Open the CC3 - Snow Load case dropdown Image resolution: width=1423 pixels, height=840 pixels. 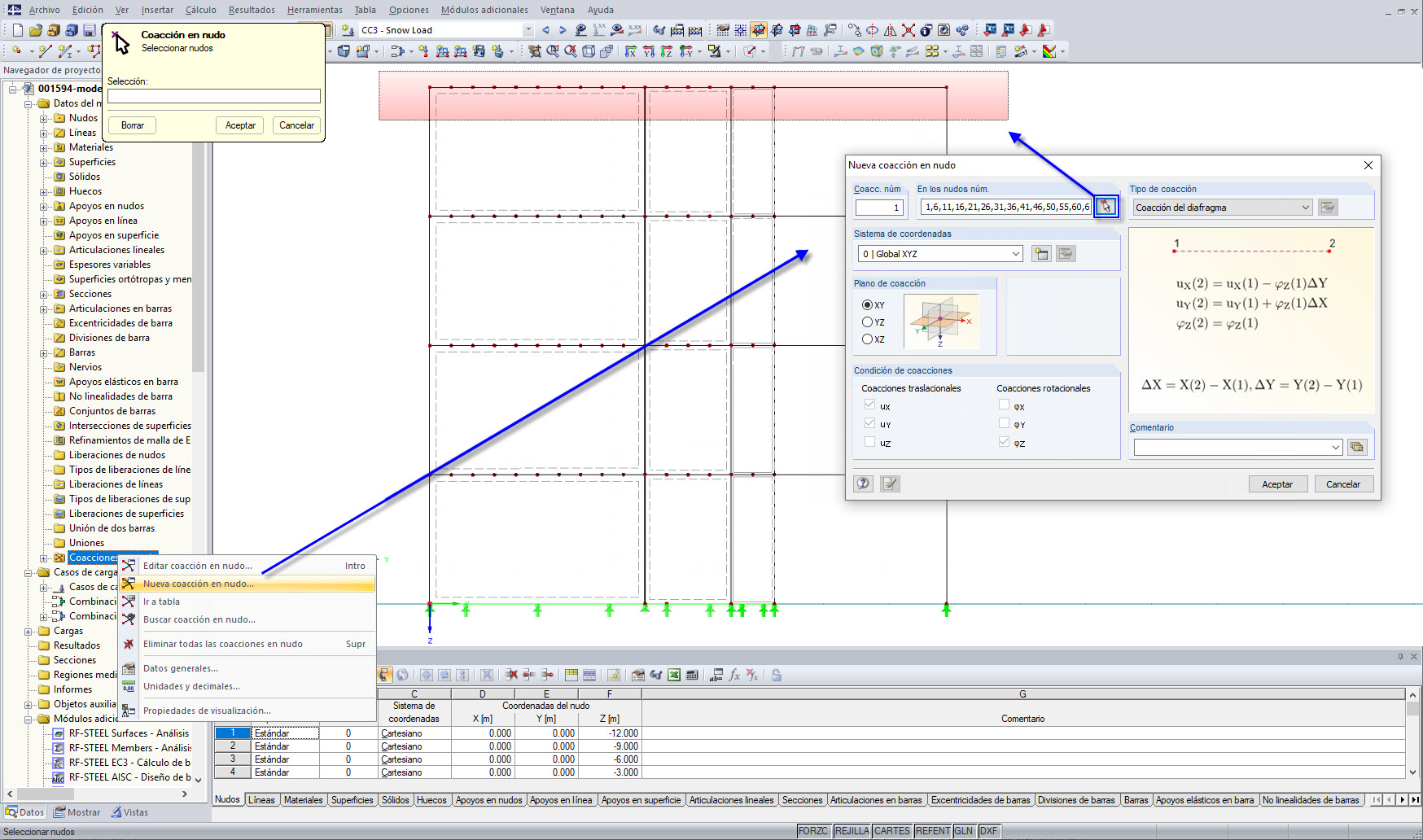(x=528, y=30)
